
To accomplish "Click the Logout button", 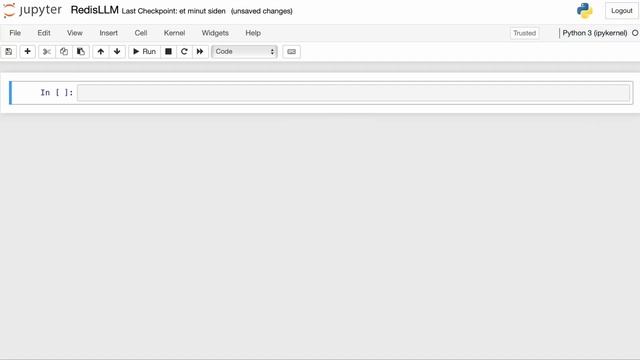I will (x=621, y=11).
